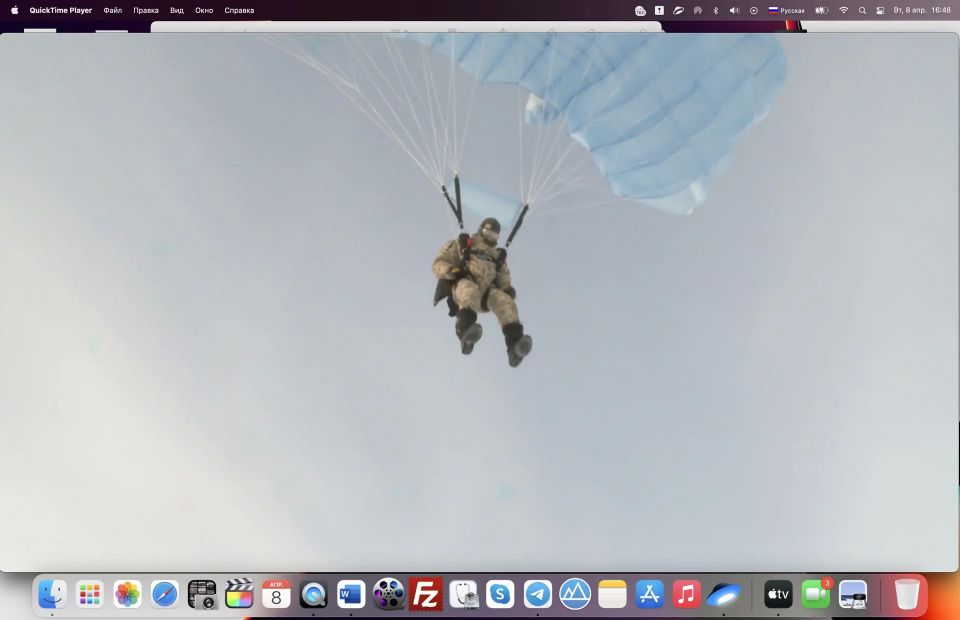Open FaceTime with notification badge
Screen dimensions: 960x620
click(816, 594)
